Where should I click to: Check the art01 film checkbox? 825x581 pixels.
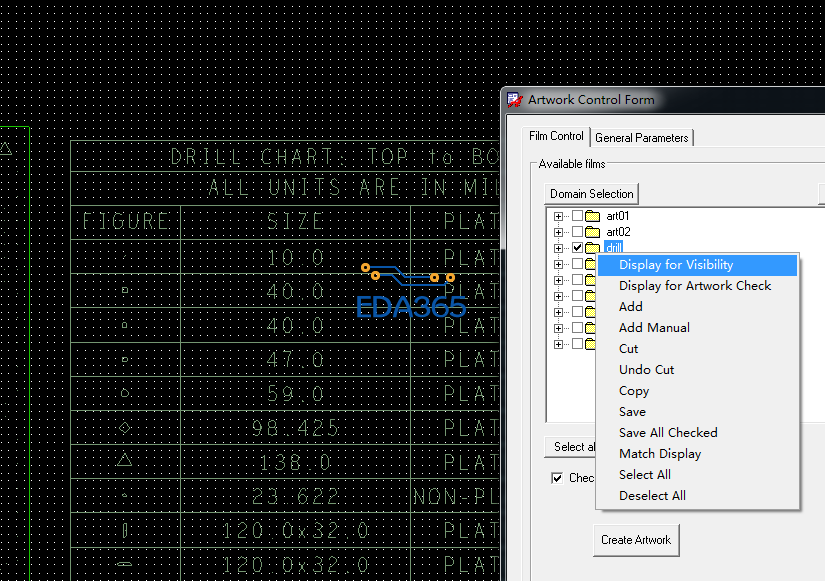click(x=577, y=216)
